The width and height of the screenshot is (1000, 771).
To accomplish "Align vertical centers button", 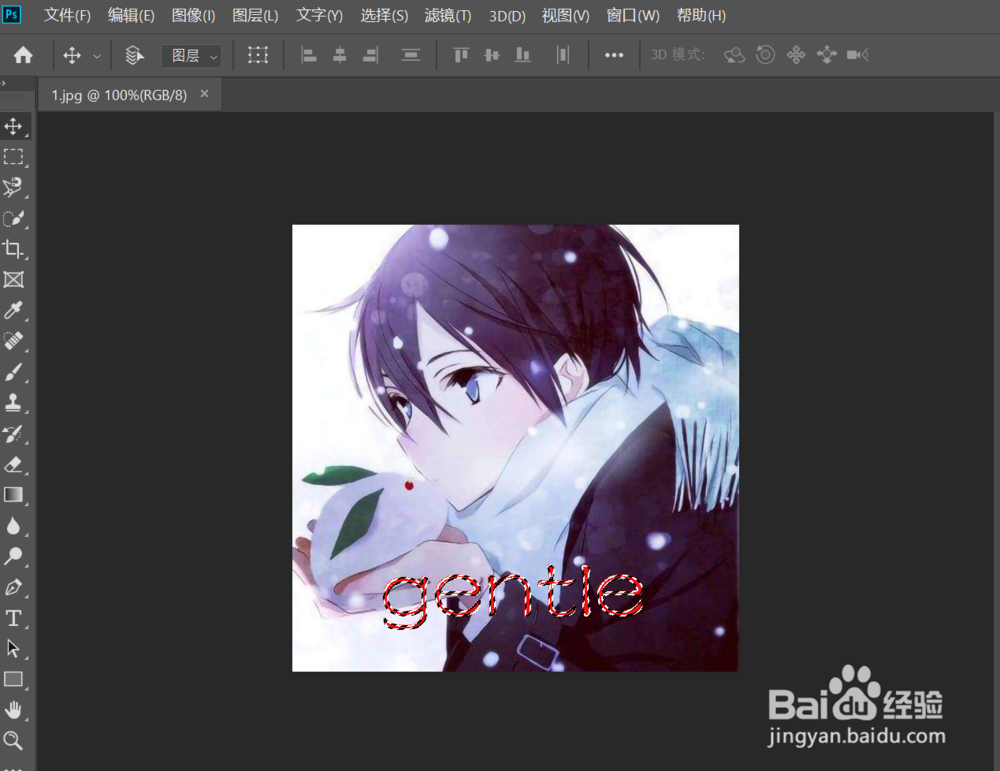I will 492,55.
